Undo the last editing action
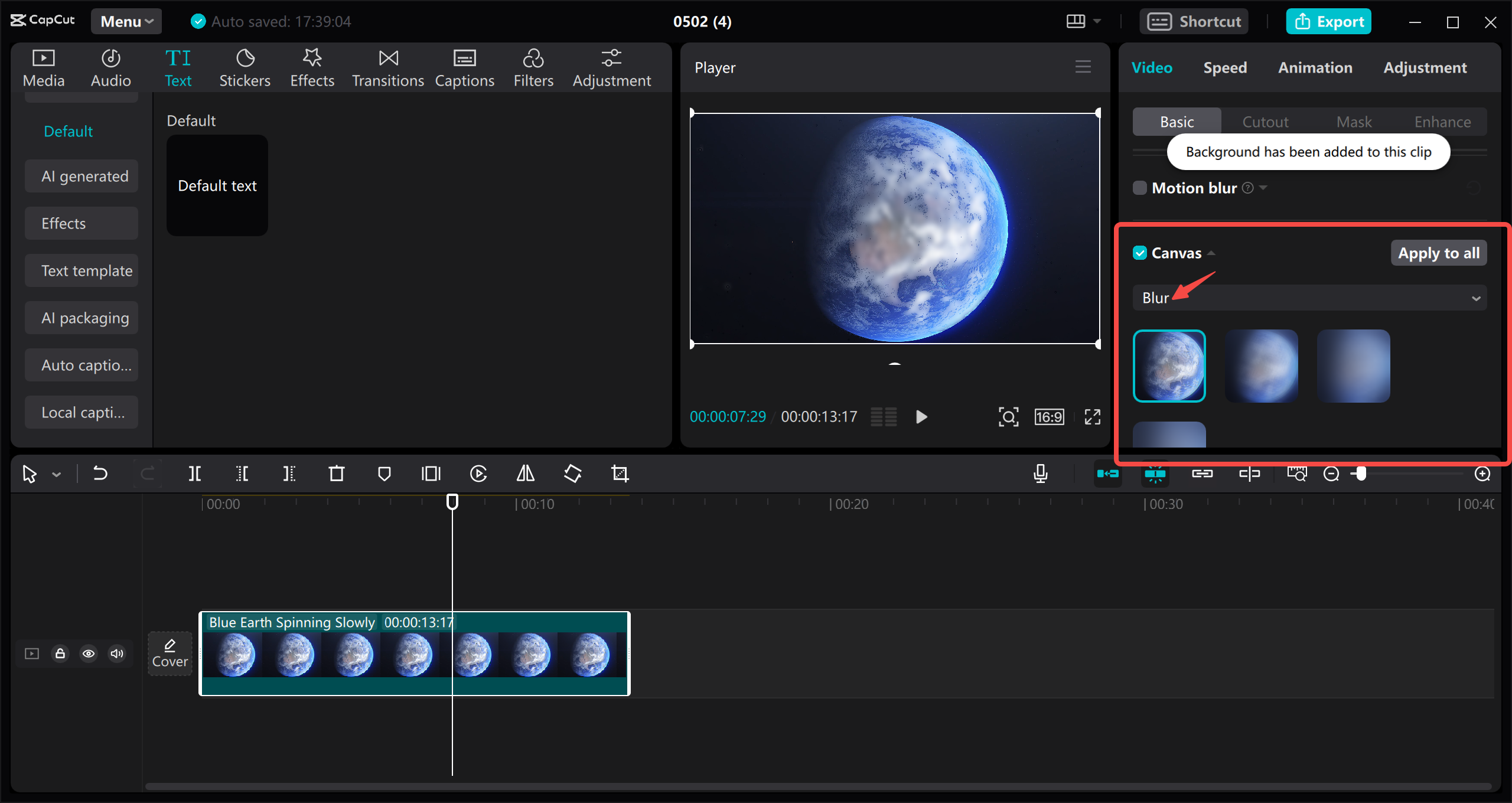Screen dimensions: 1512x803 tap(101, 474)
